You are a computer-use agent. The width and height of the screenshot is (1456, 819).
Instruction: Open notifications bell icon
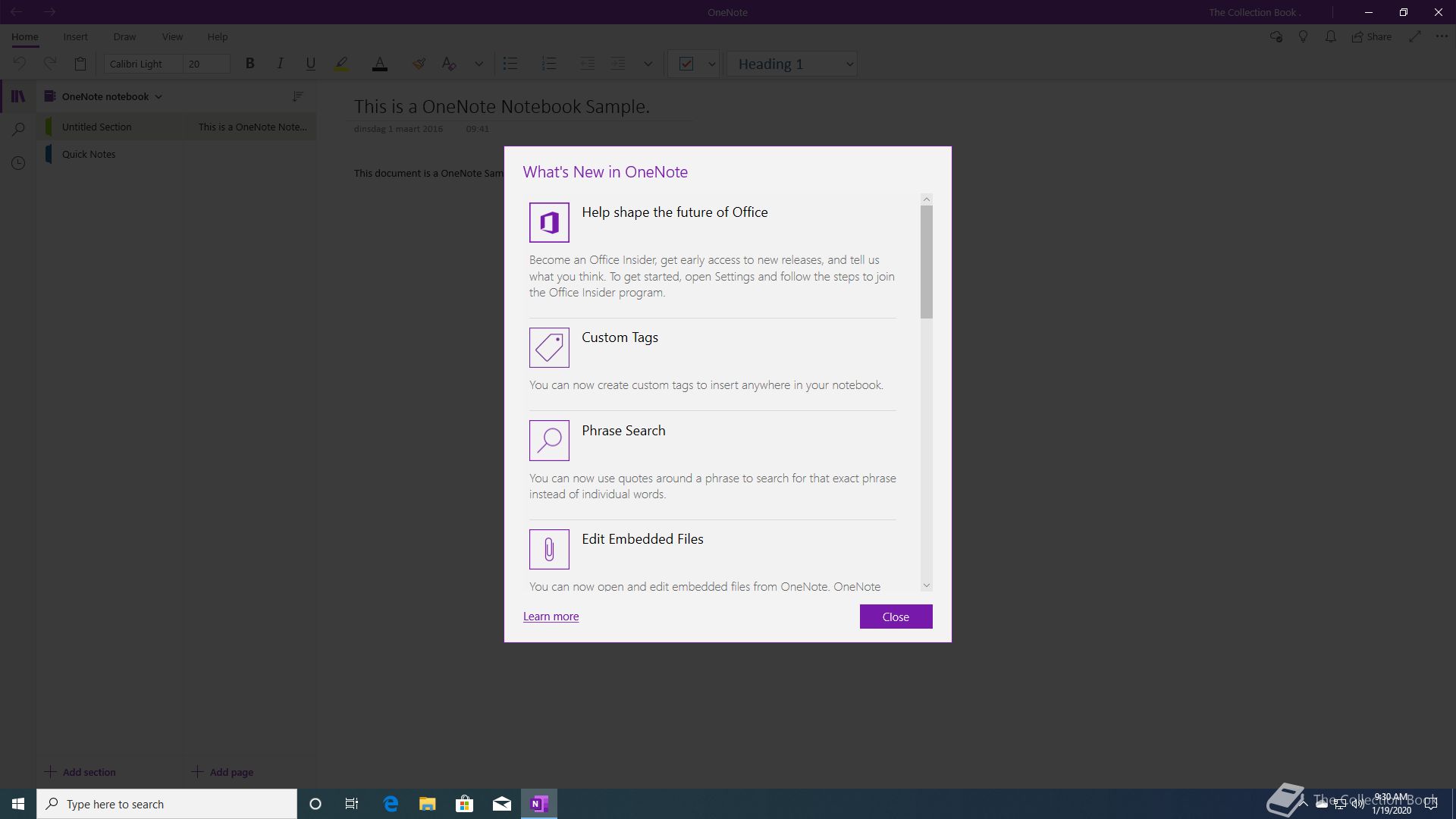pos(1331,36)
